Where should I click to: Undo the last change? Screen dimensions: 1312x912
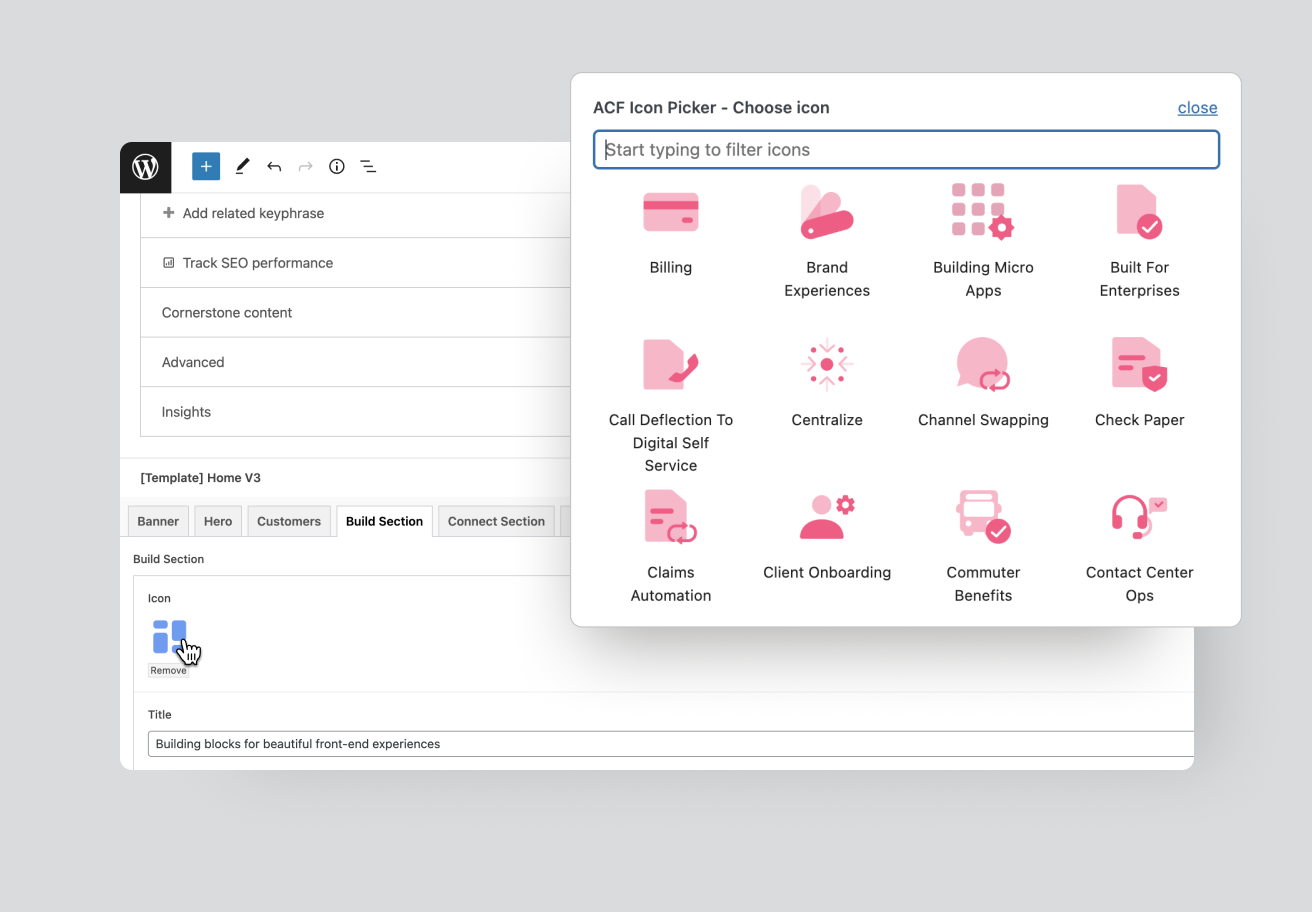[x=274, y=167]
